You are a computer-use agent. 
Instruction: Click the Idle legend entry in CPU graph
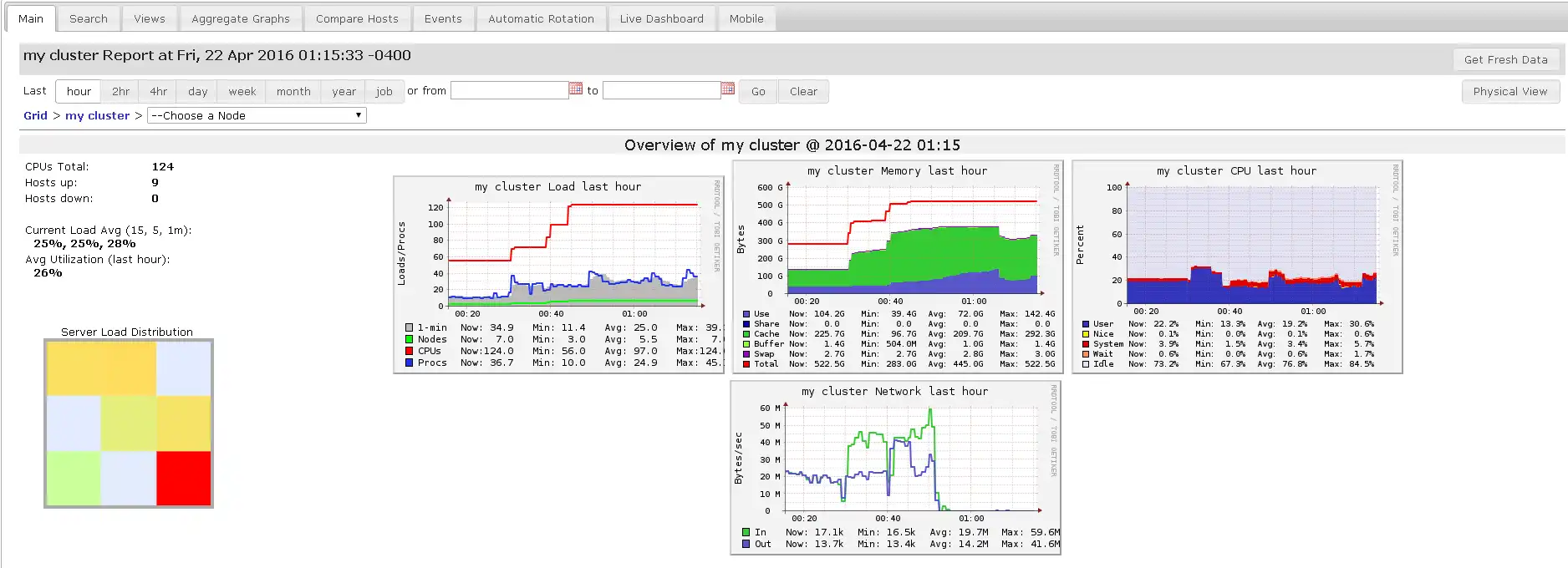pyautogui.click(x=1097, y=363)
